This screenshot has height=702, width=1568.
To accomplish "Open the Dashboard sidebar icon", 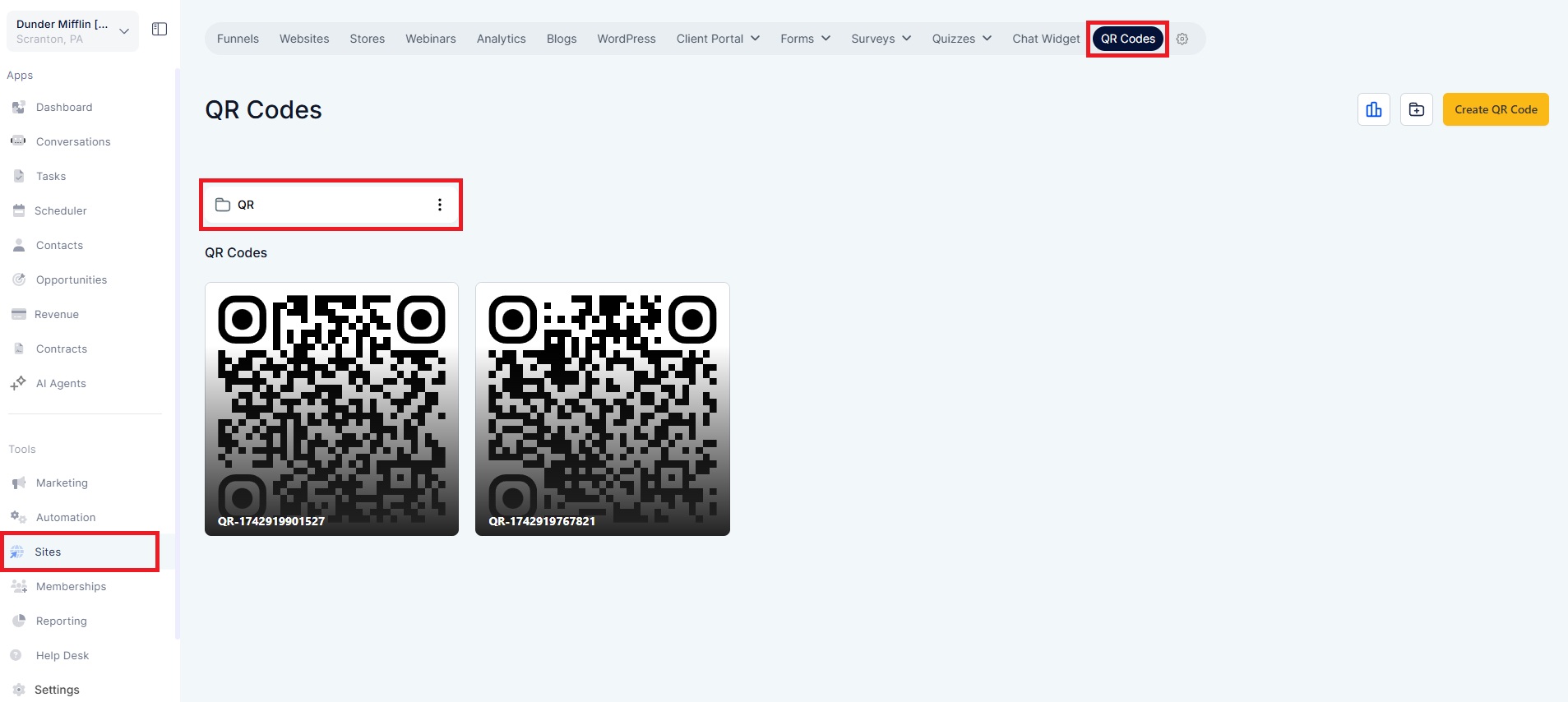I will pyautogui.click(x=19, y=108).
